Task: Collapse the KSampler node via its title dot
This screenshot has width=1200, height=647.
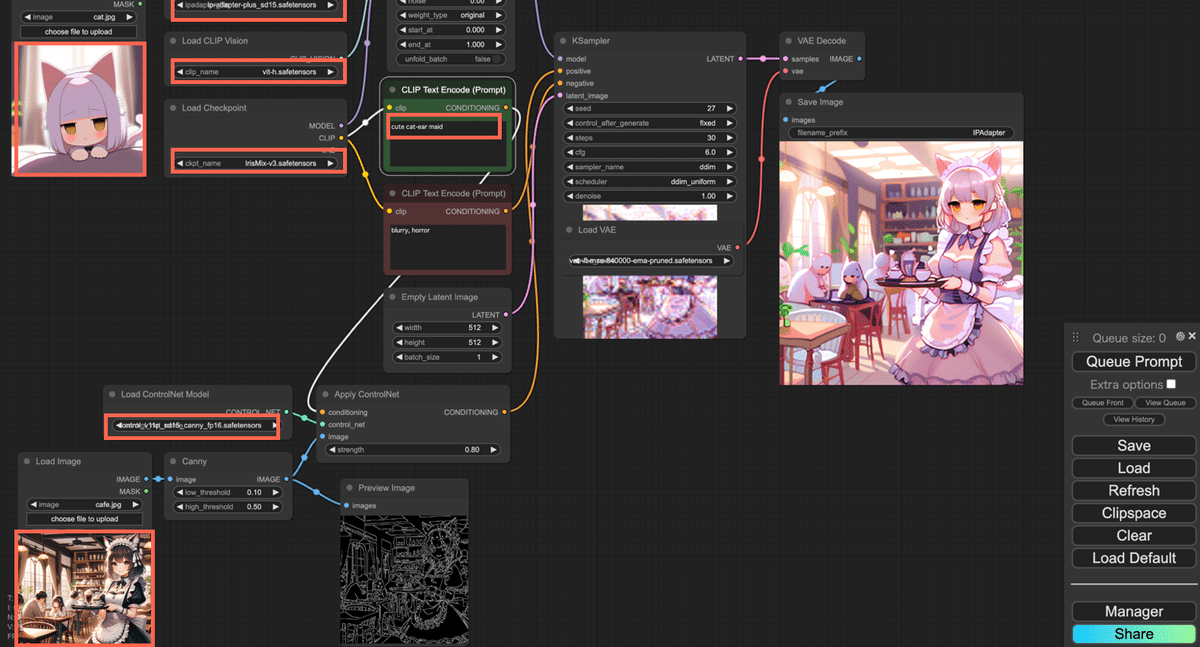Action: pos(561,41)
